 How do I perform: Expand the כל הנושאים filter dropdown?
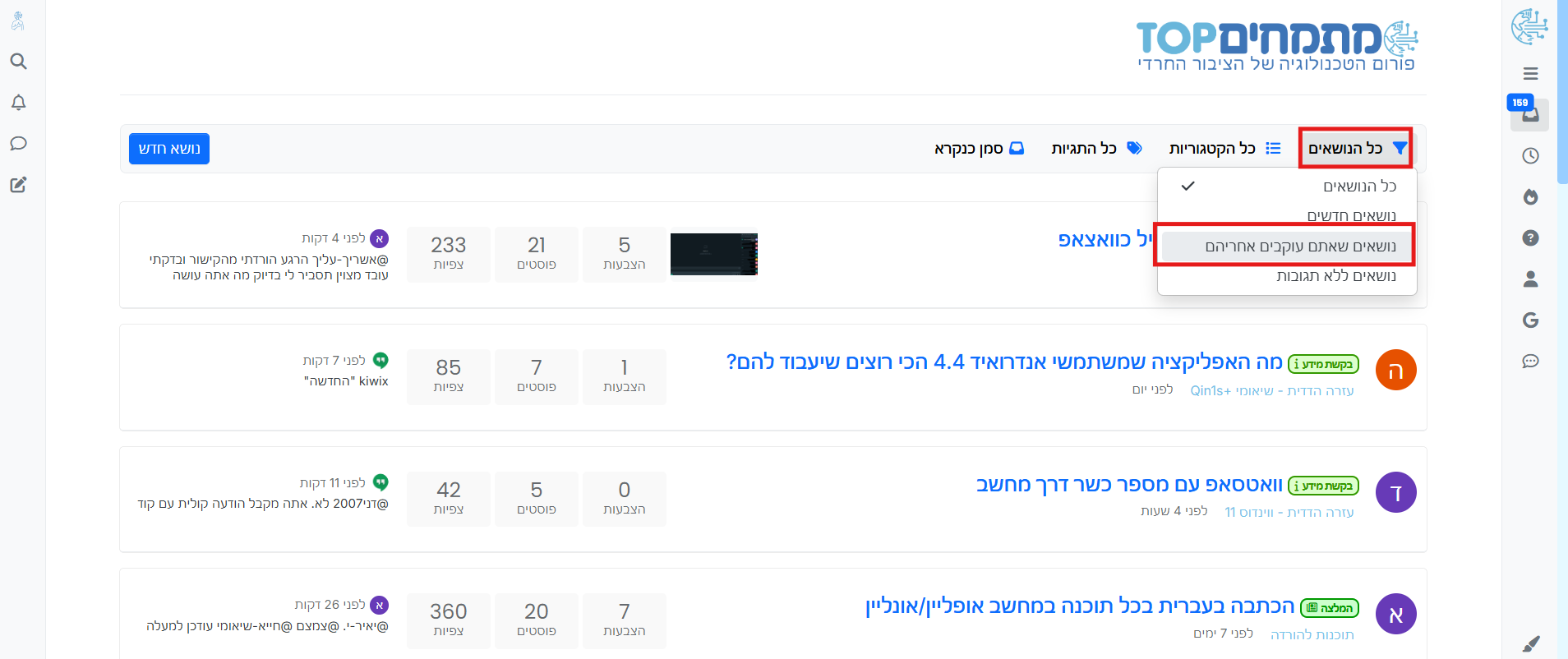click(1357, 149)
